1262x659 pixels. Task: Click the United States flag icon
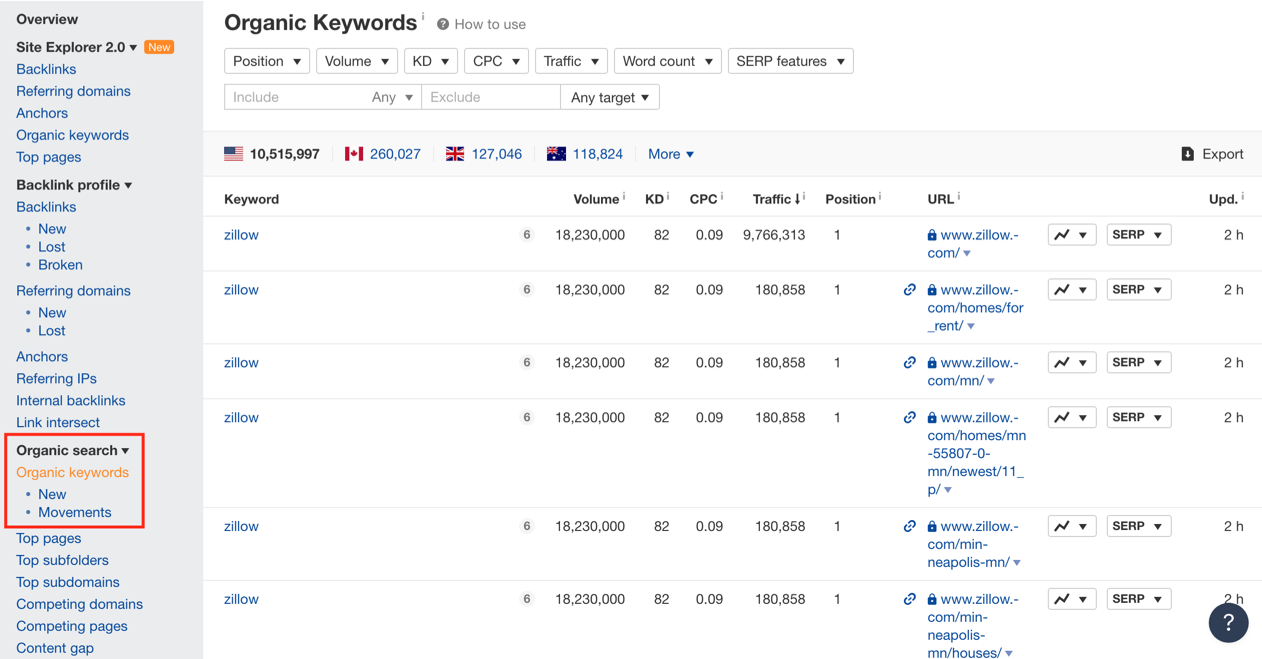point(233,154)
